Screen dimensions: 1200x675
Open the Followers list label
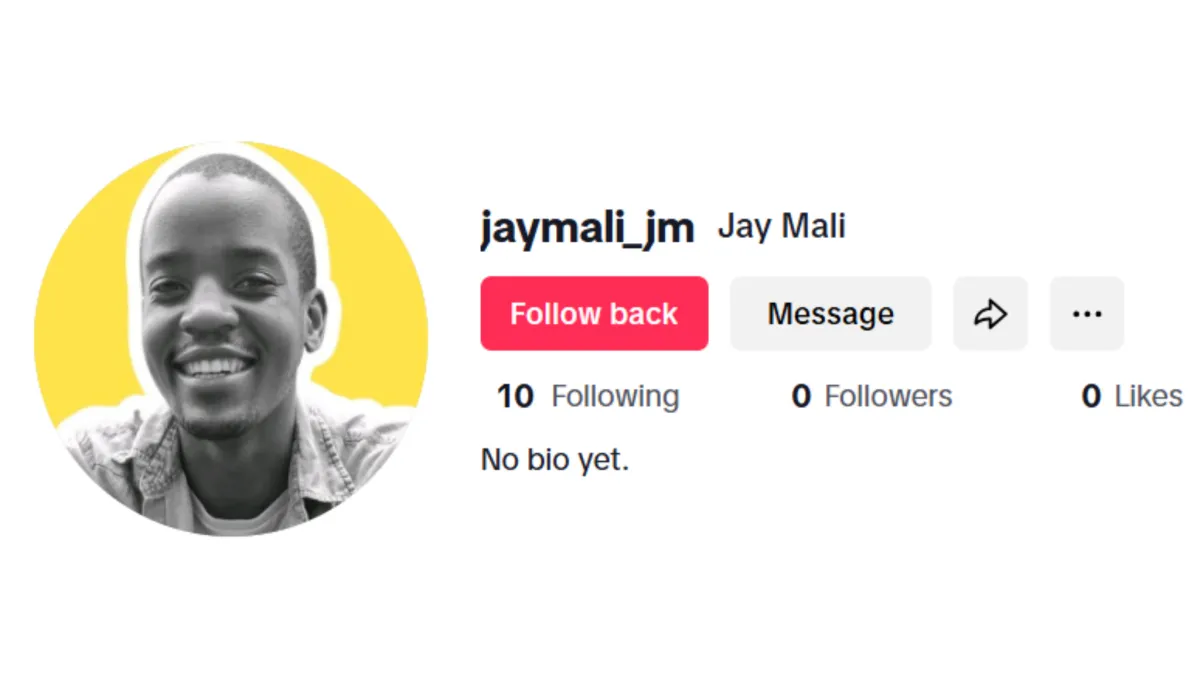[x=888, y=397]
